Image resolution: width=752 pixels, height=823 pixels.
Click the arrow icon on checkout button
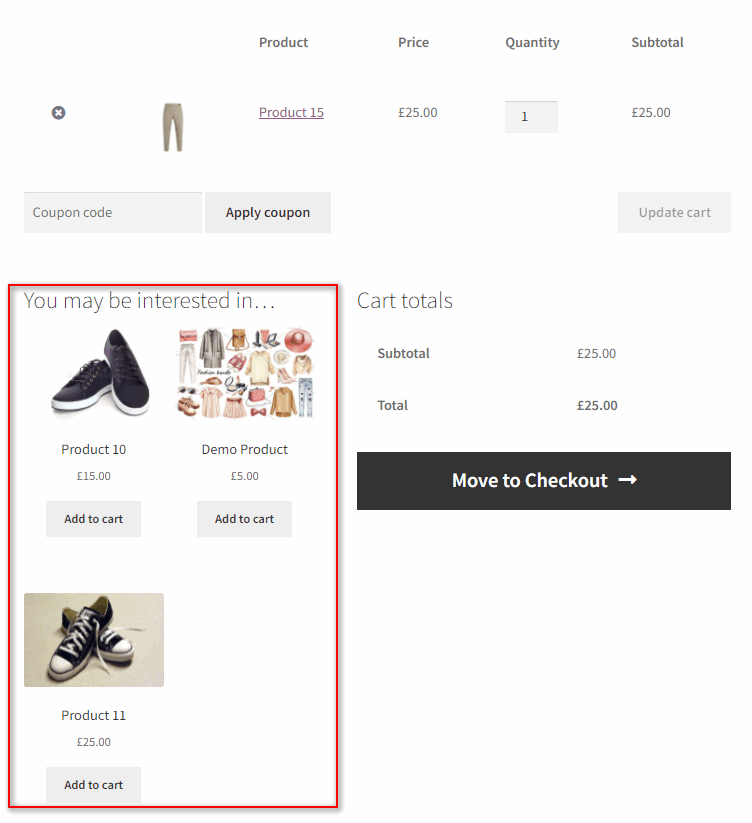(627, 481)
